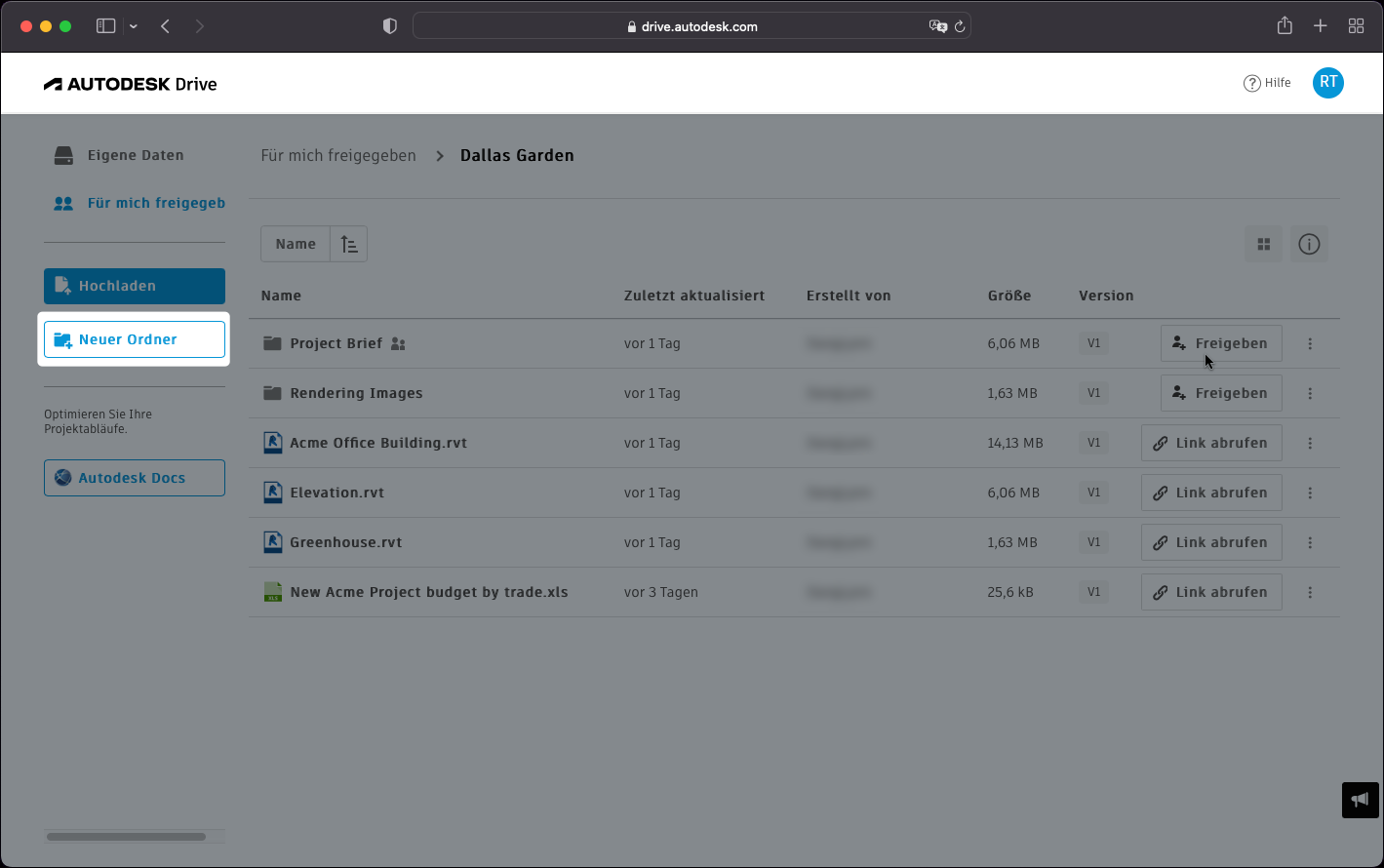Sort by Größe column header
The width and height of the screenshot is (1384, 868).
coord(1009,296)
